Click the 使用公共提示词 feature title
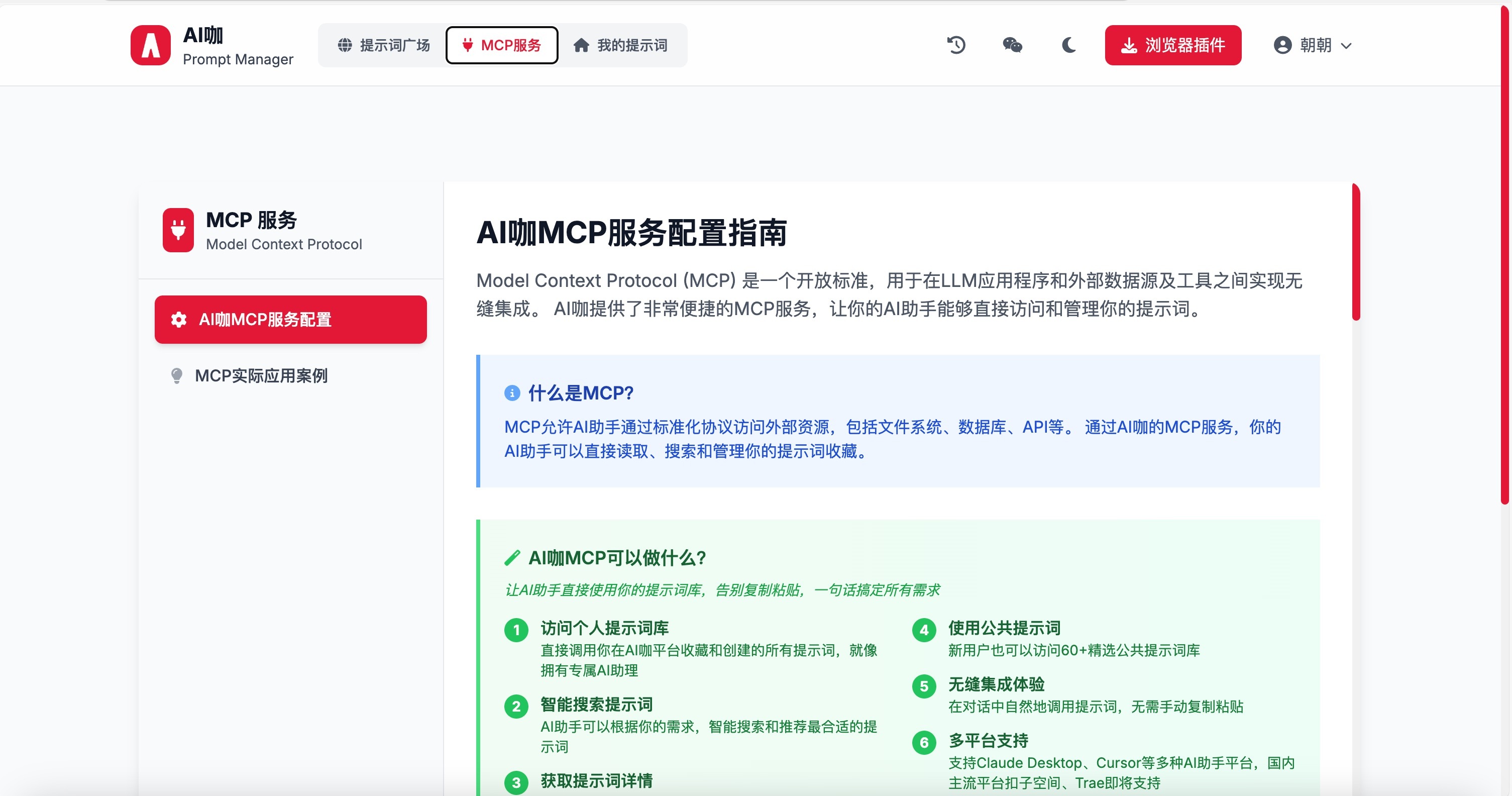The height and width of the screenshot is (796, 1512). (1004, 628)
